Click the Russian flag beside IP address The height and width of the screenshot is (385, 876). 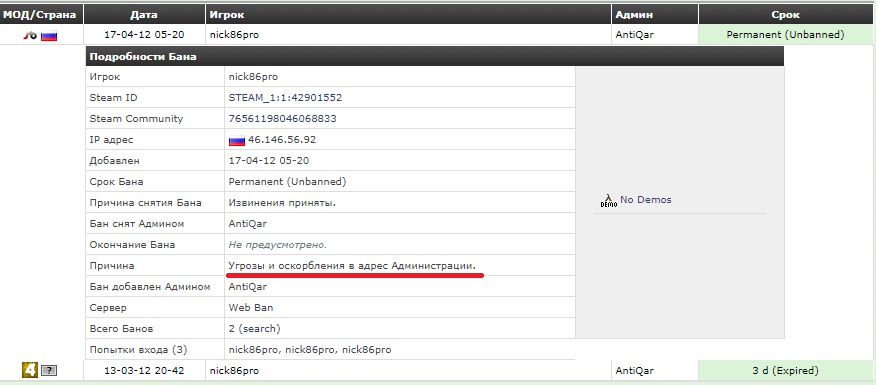click(x=237, y=140)
